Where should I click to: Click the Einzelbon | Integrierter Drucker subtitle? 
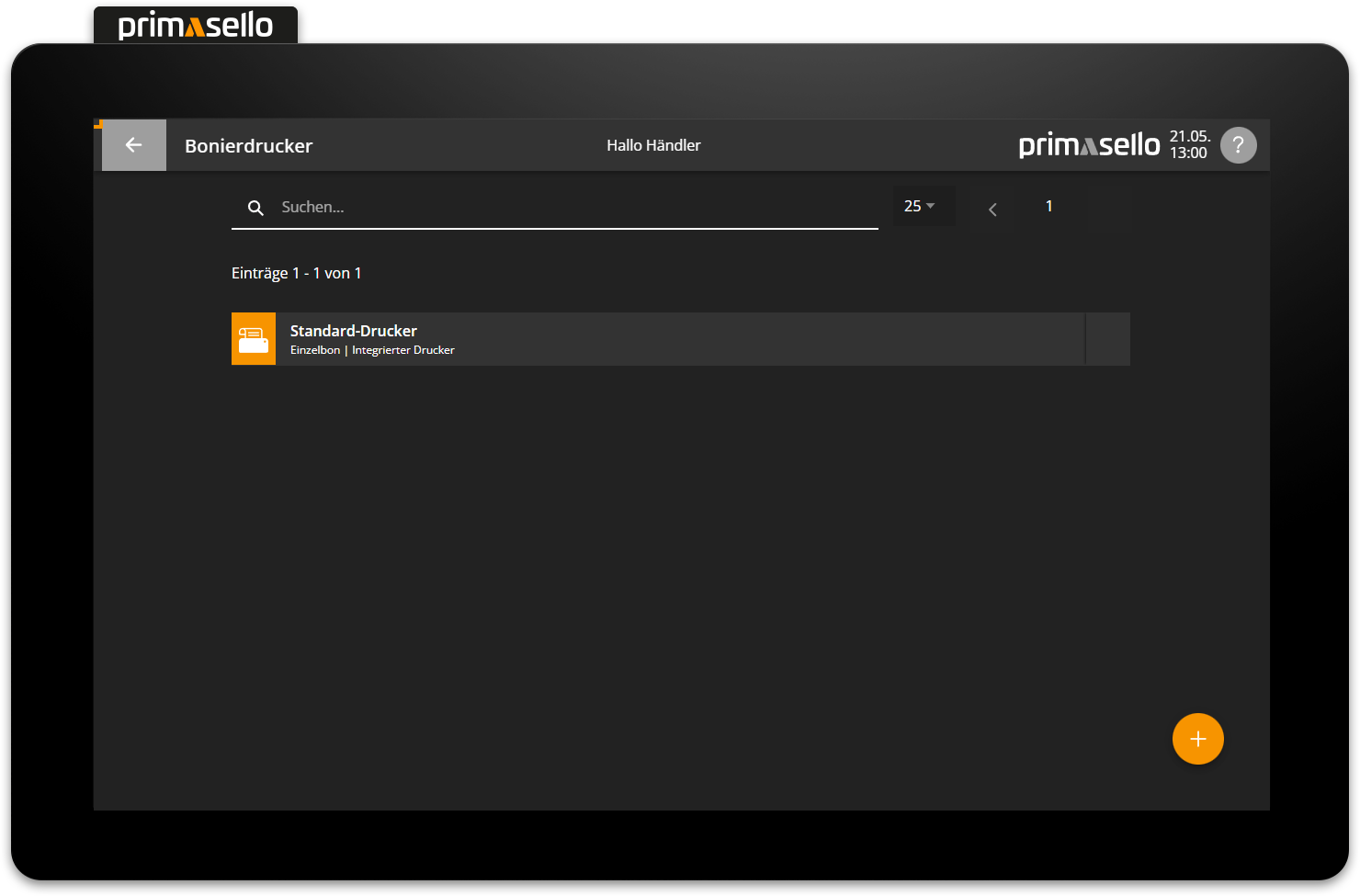pos(372,350)
